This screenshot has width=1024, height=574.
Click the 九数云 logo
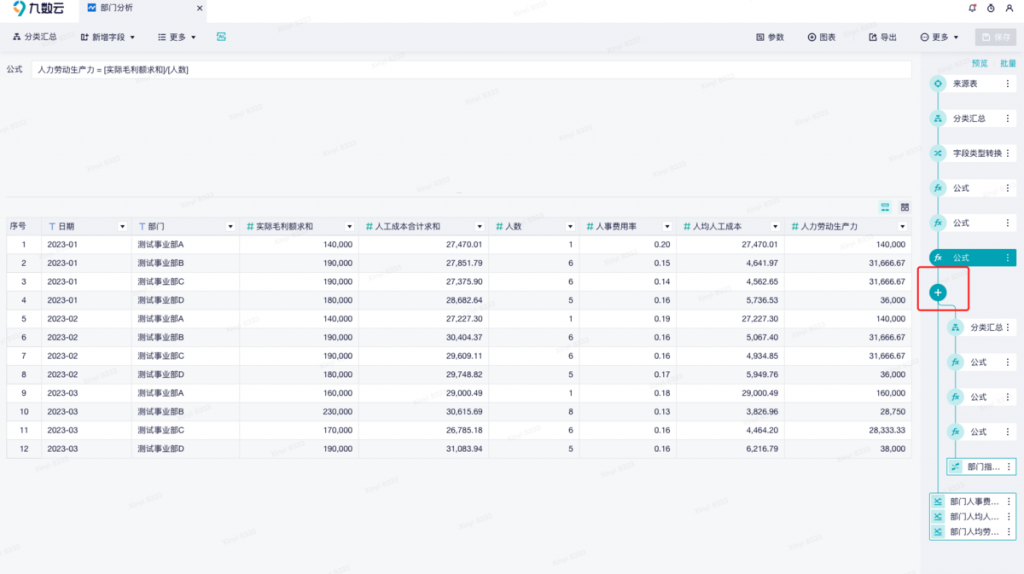[x=39, y=8]
